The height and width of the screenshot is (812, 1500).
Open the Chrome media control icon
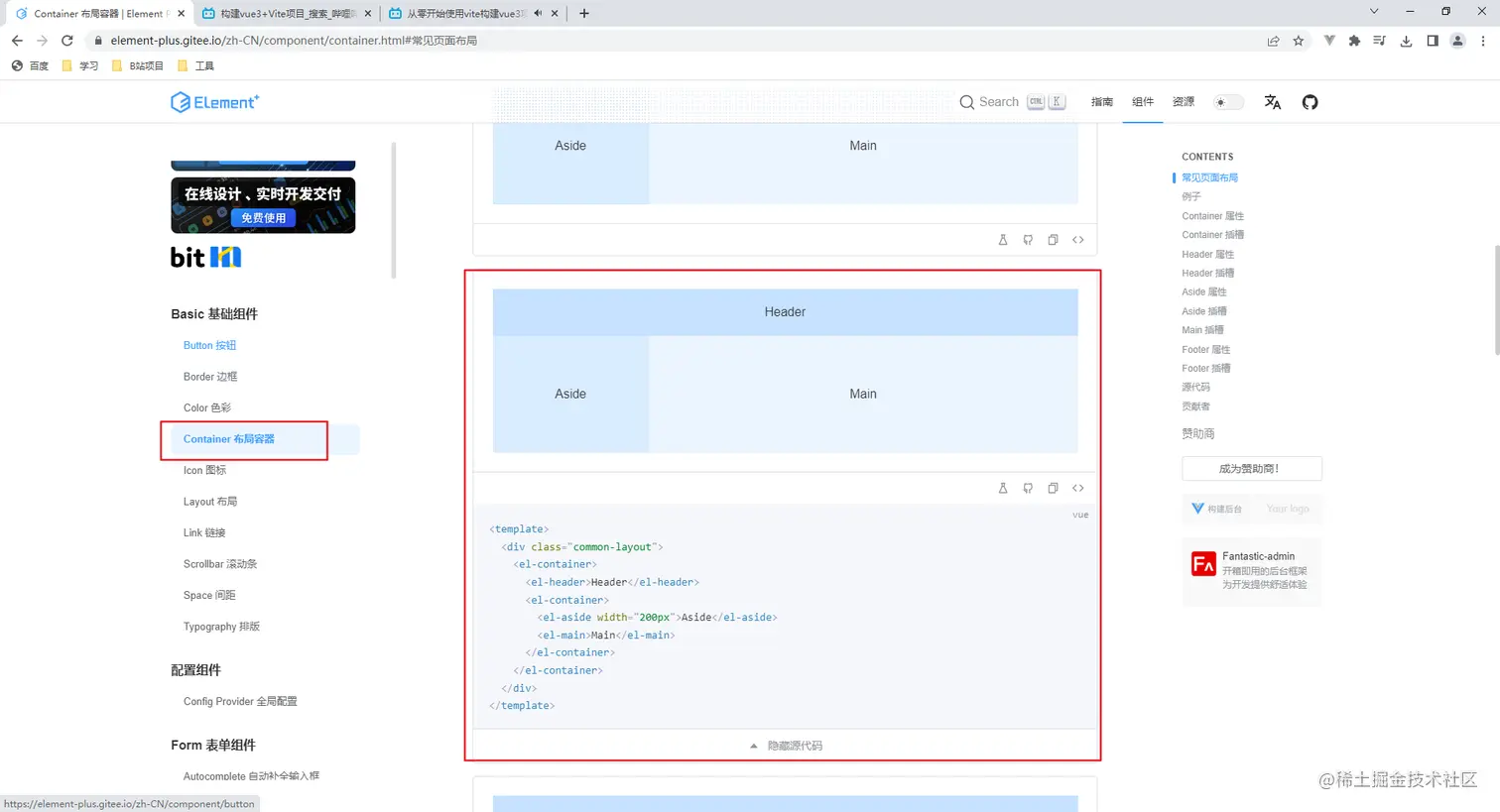tap(1380, 41)
